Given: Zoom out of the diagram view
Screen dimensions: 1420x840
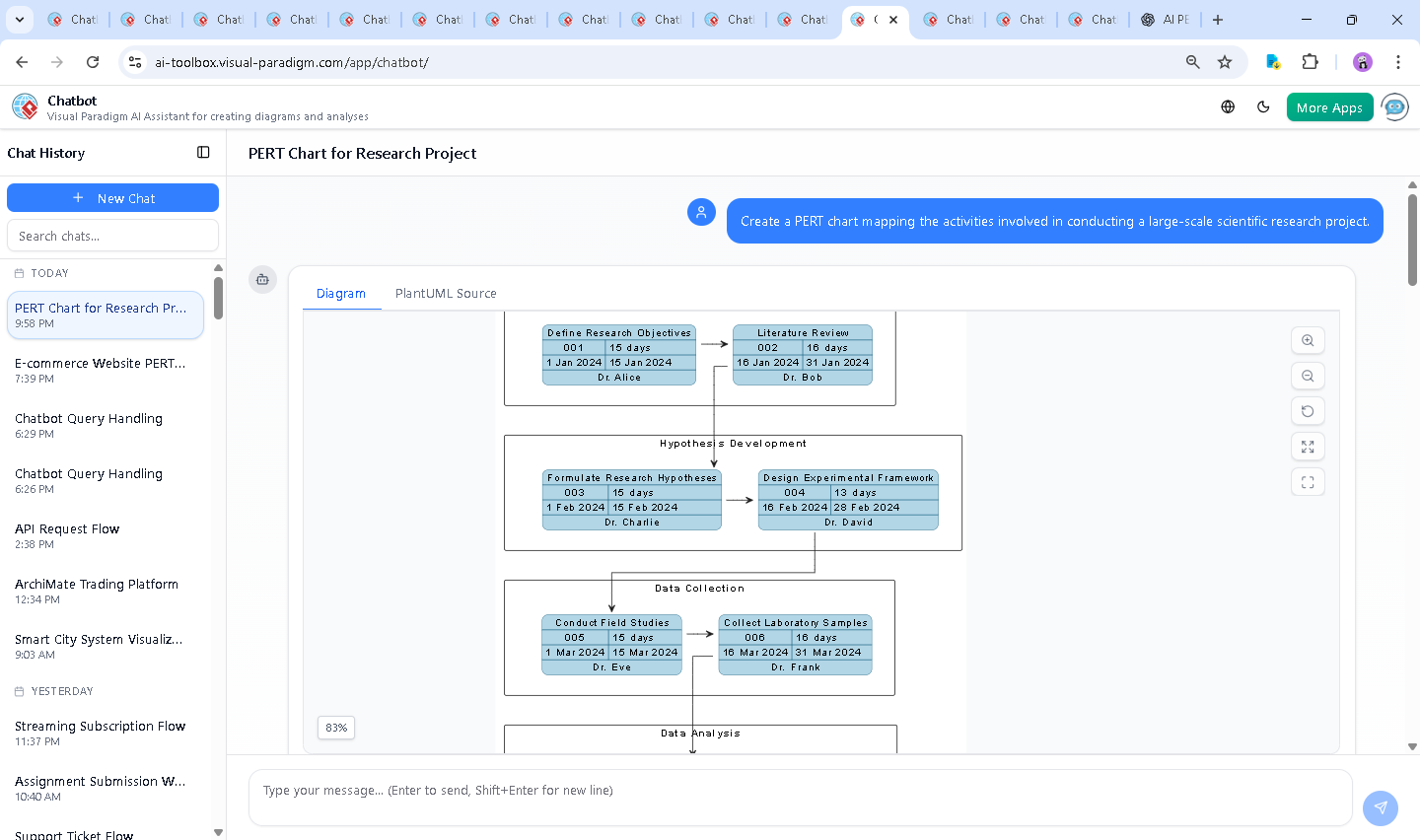Looking at the screenshot, I should [x=1308, y=376].
